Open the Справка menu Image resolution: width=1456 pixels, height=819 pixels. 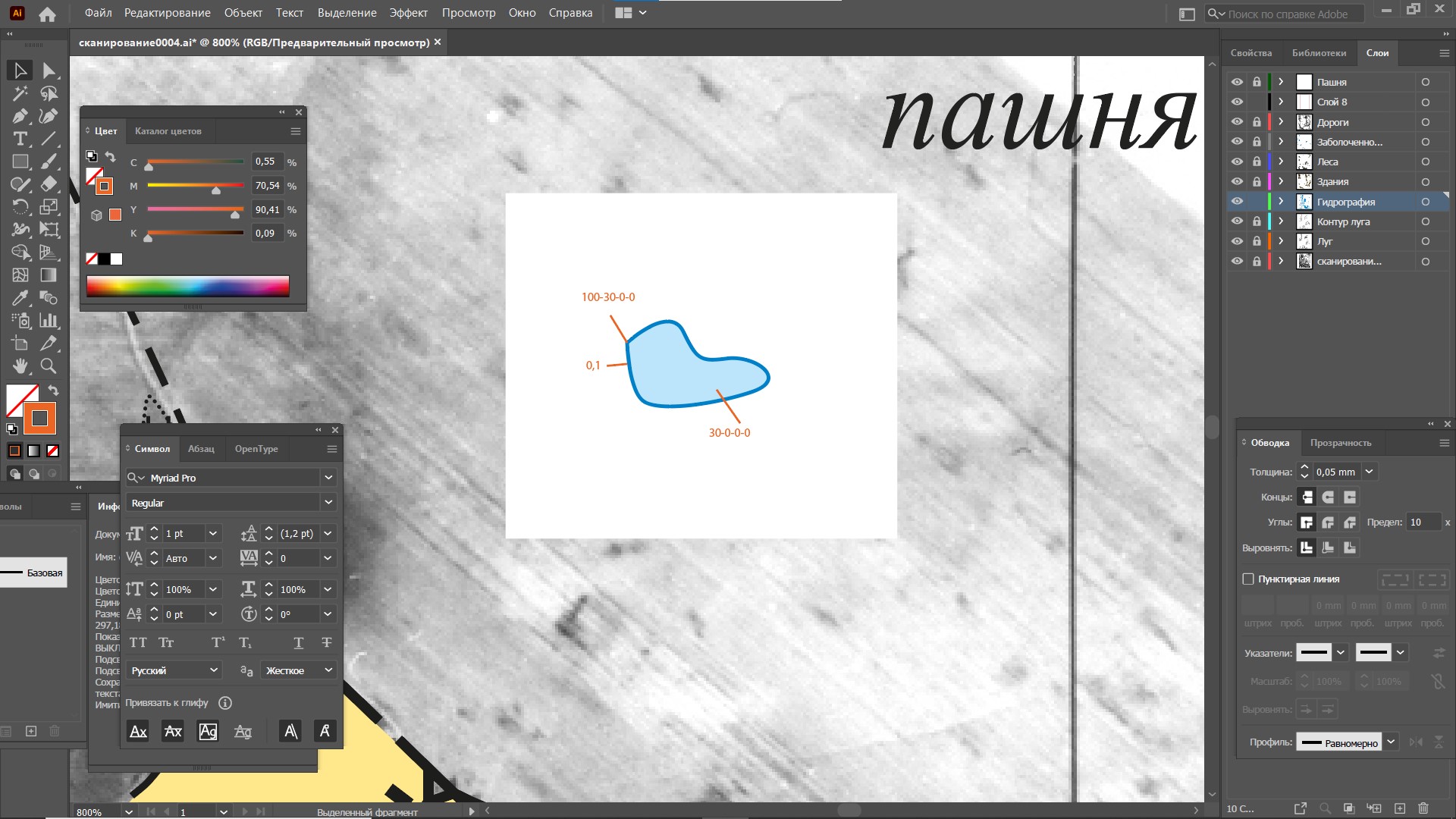570,13
